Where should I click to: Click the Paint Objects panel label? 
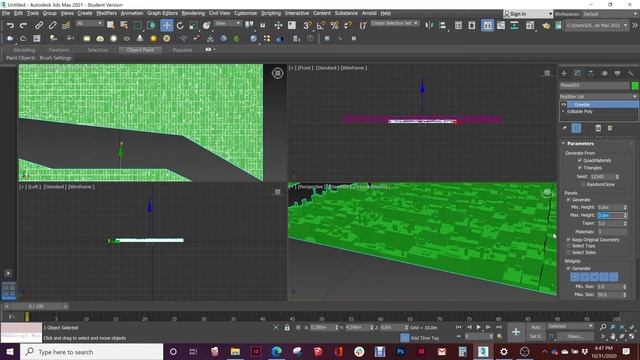[x=21, y=58]
